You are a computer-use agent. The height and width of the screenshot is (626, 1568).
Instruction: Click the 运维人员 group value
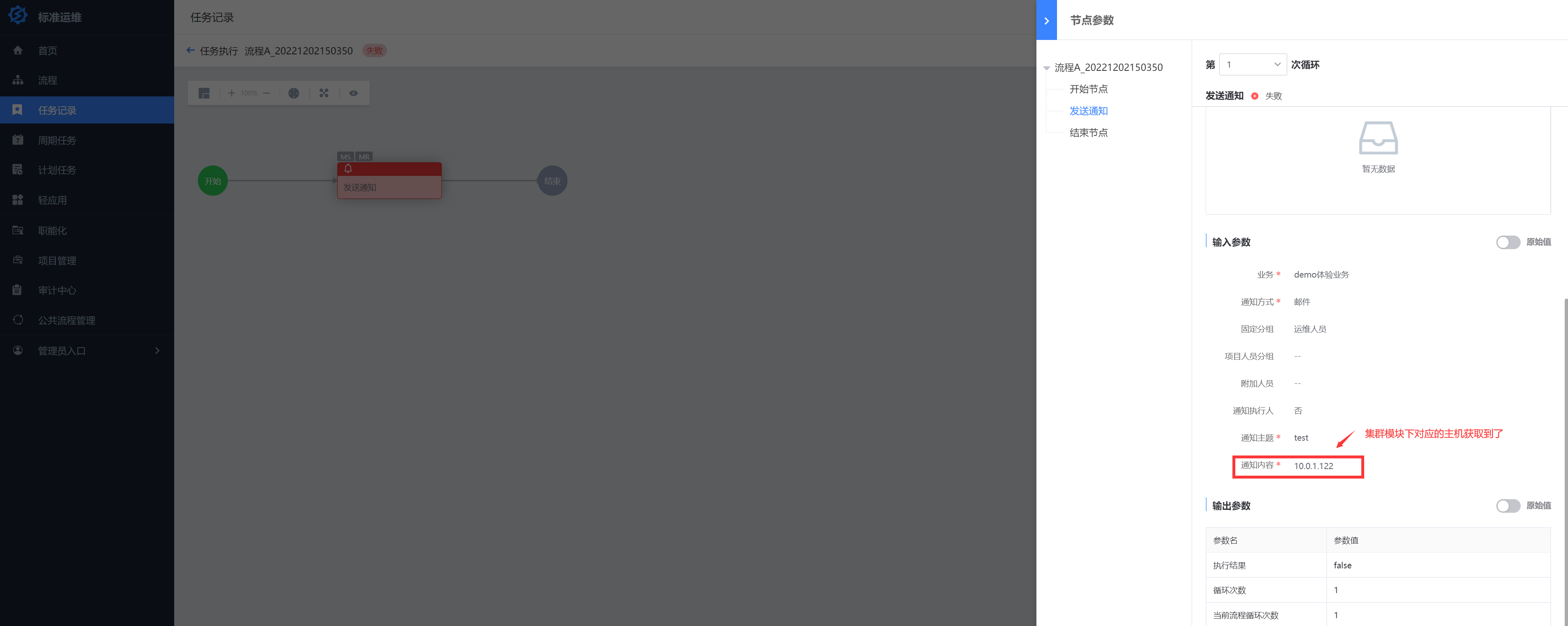click(x=1310, y=329)
